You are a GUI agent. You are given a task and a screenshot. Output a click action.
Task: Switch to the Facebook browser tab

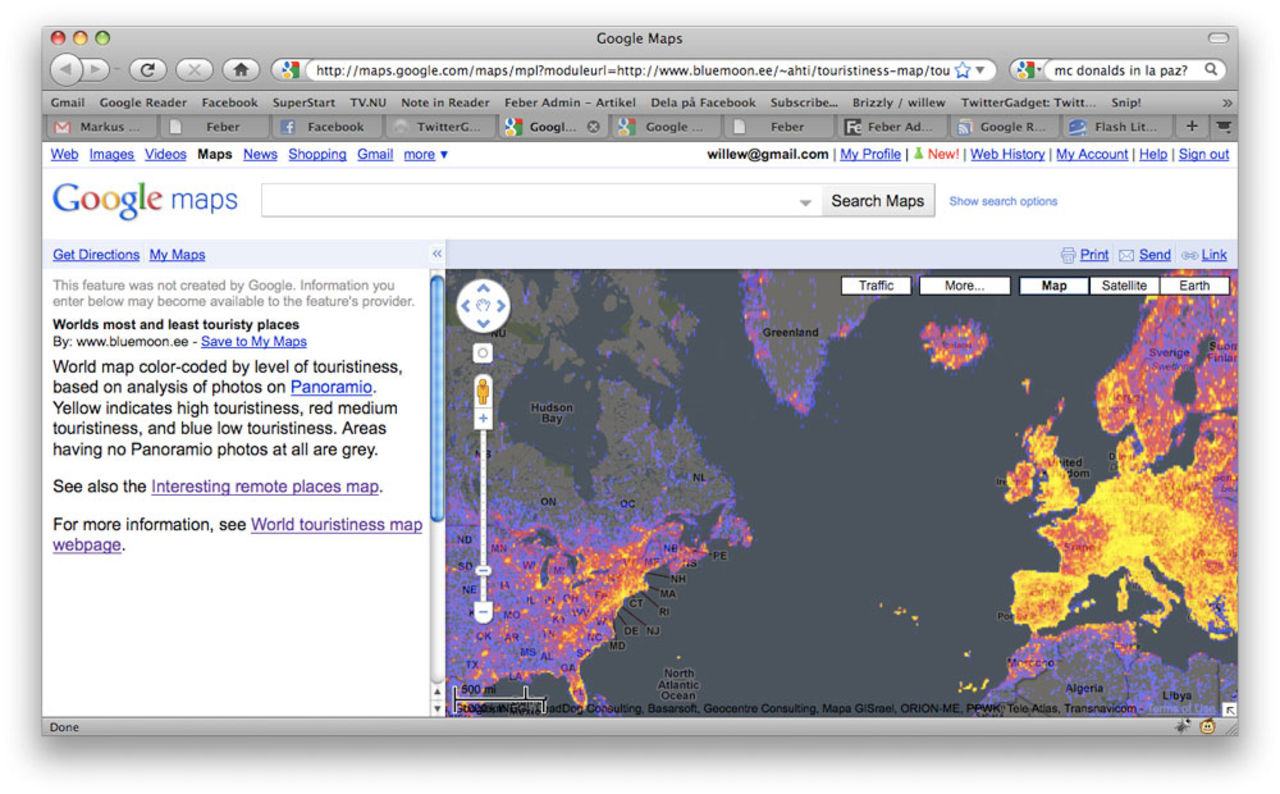pos(327,127)
